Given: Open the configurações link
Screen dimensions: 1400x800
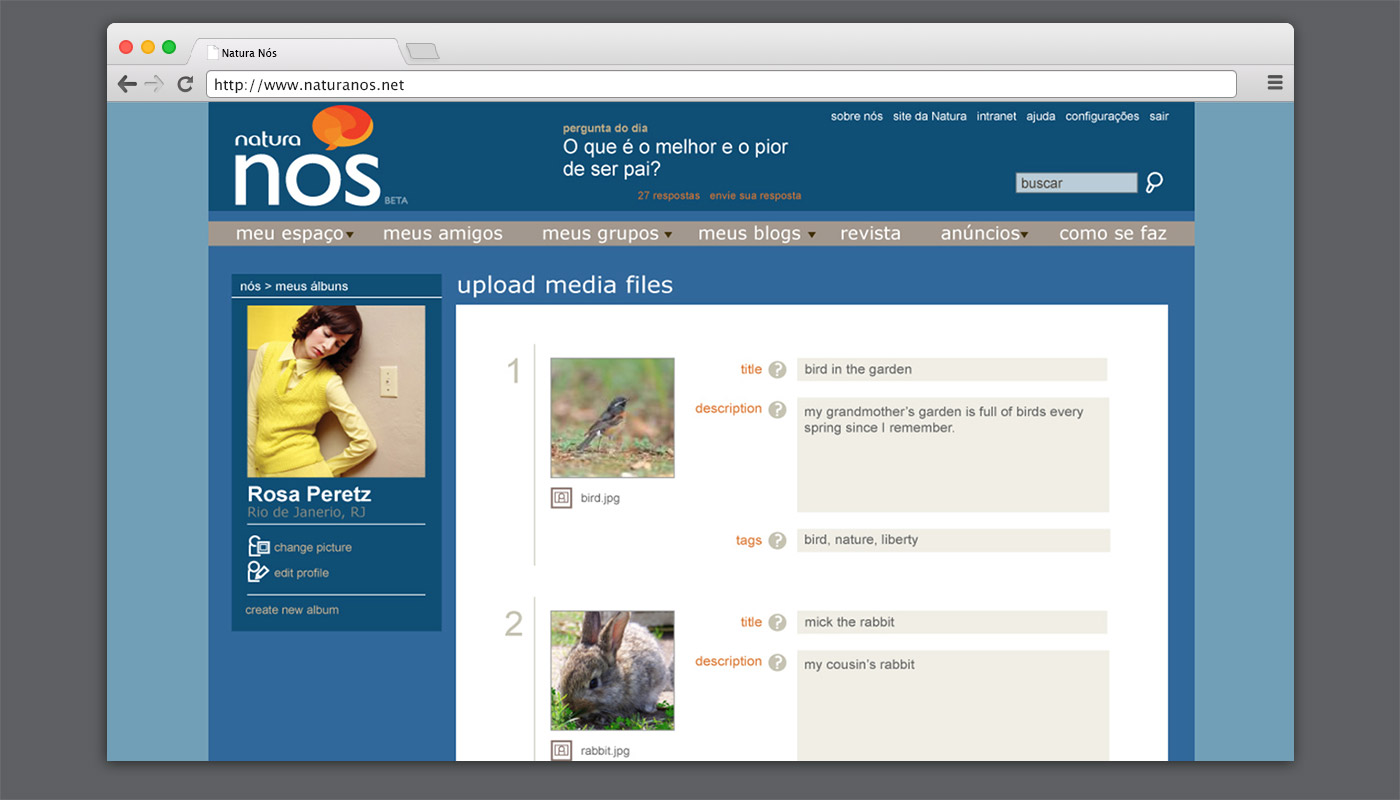Looking at the screenshot, I should [x=1102, y=116].
